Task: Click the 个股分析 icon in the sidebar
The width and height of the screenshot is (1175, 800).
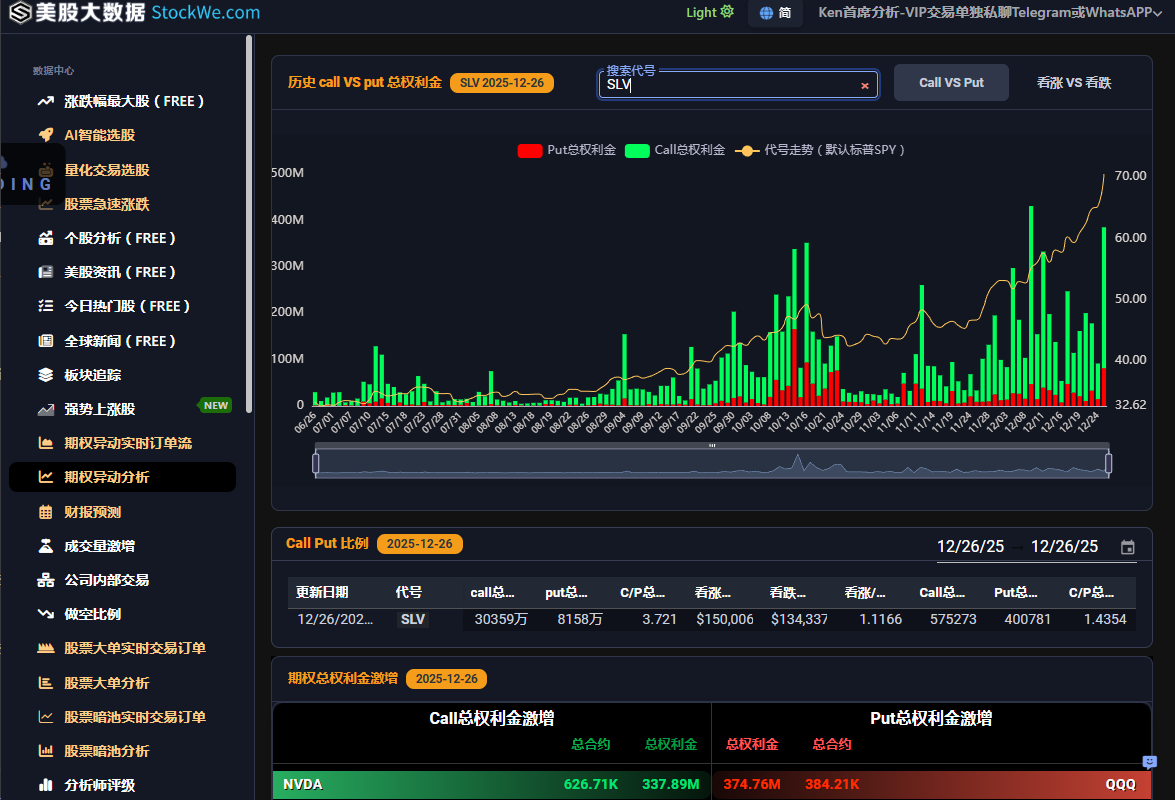Action: pyautogui.click(x=46, y=238)
